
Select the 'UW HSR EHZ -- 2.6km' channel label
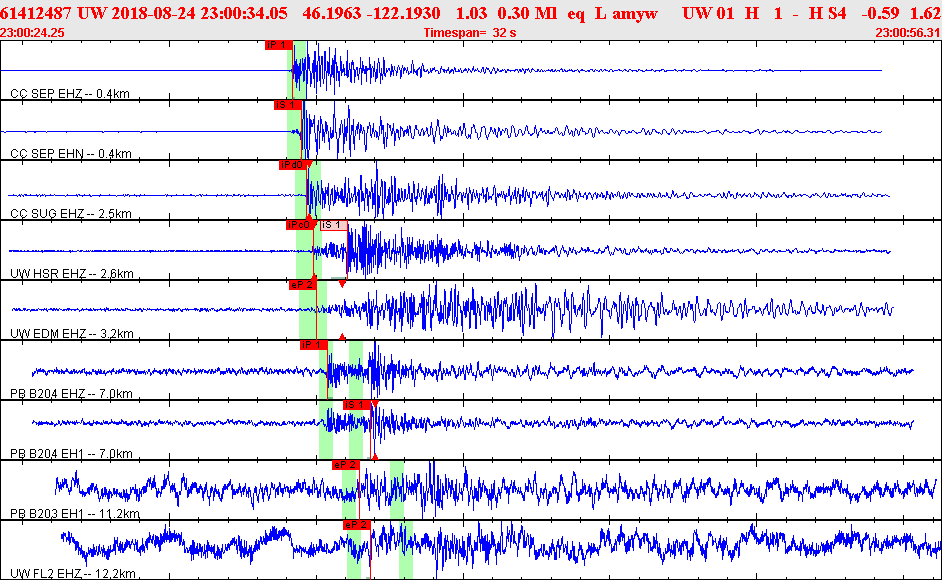pyautogui.click(x=71, y=274)
